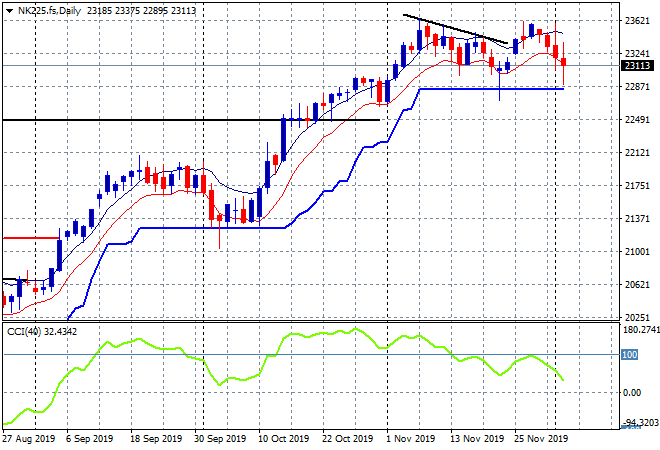This screenshot has width=660, height=450.
Task: Click the 22121 price axis label
Action: coord(637,152)
